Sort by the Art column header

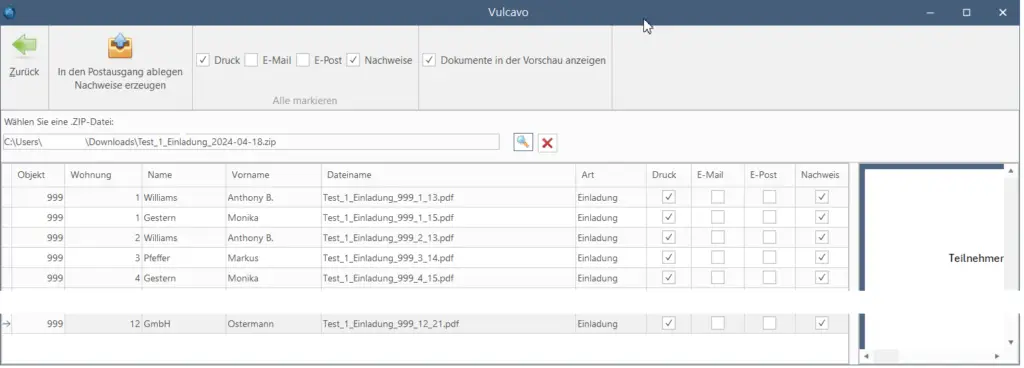pyautogui.click(x=611, y=175)
